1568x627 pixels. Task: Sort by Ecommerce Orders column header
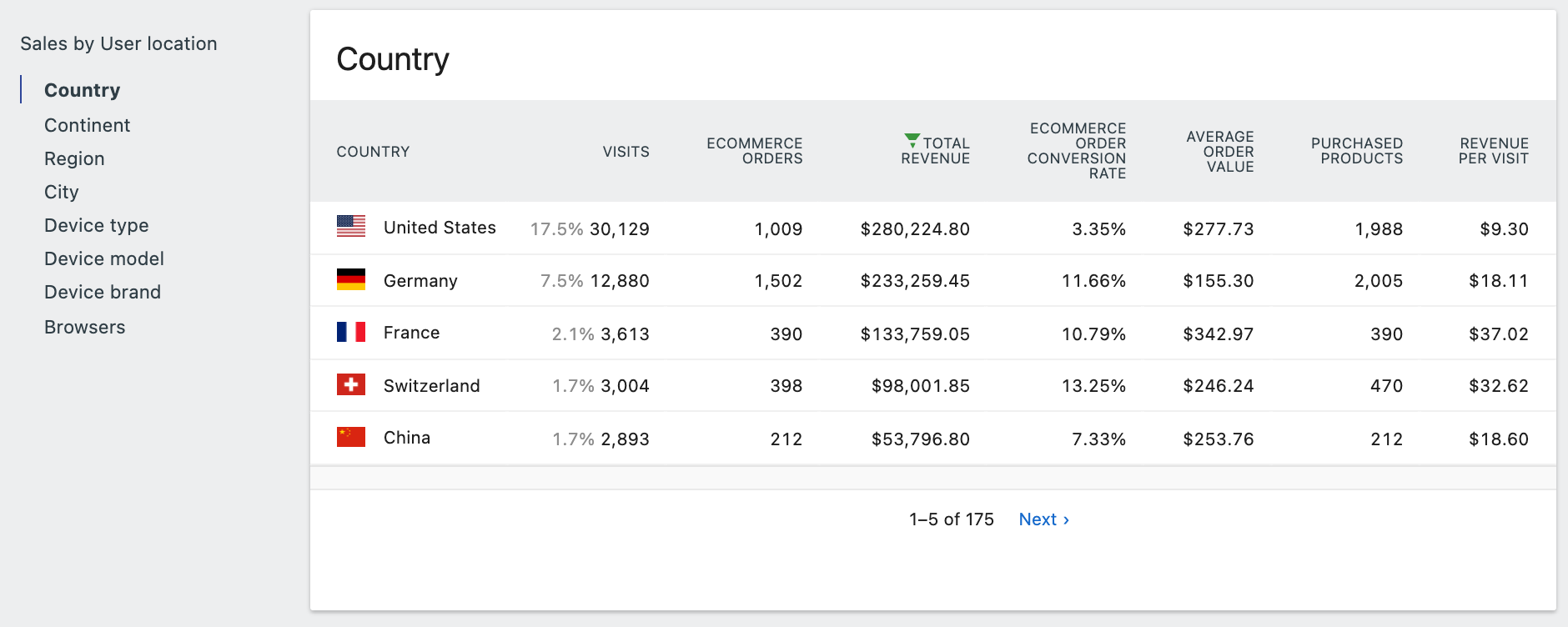754,151
